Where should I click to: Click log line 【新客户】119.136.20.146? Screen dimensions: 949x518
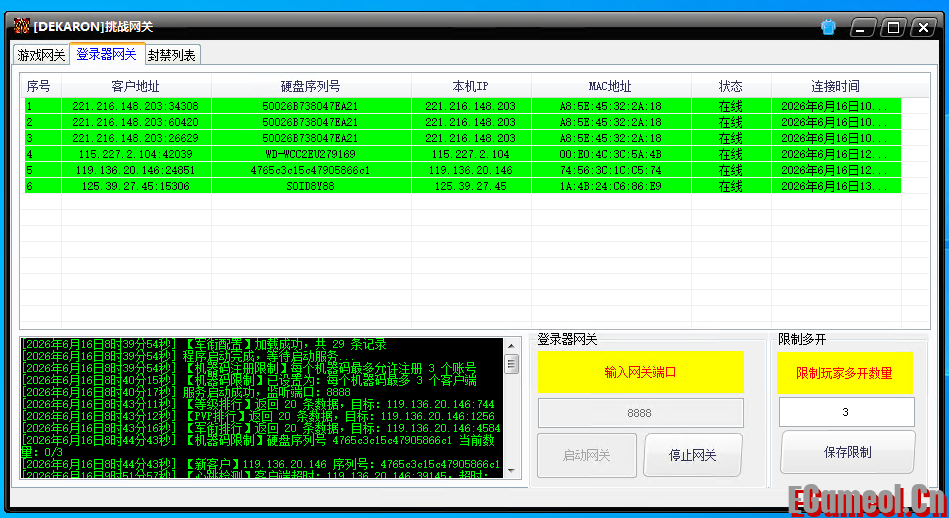tap(261, 464)
